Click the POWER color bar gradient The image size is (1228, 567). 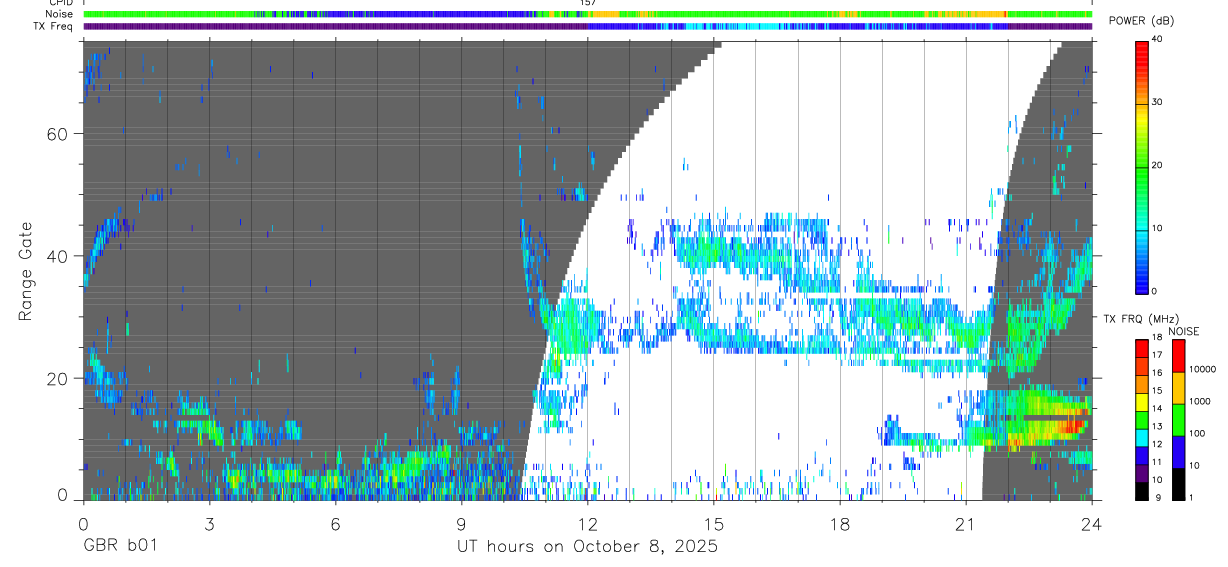pyautogui.click(x=1142, y=166)
